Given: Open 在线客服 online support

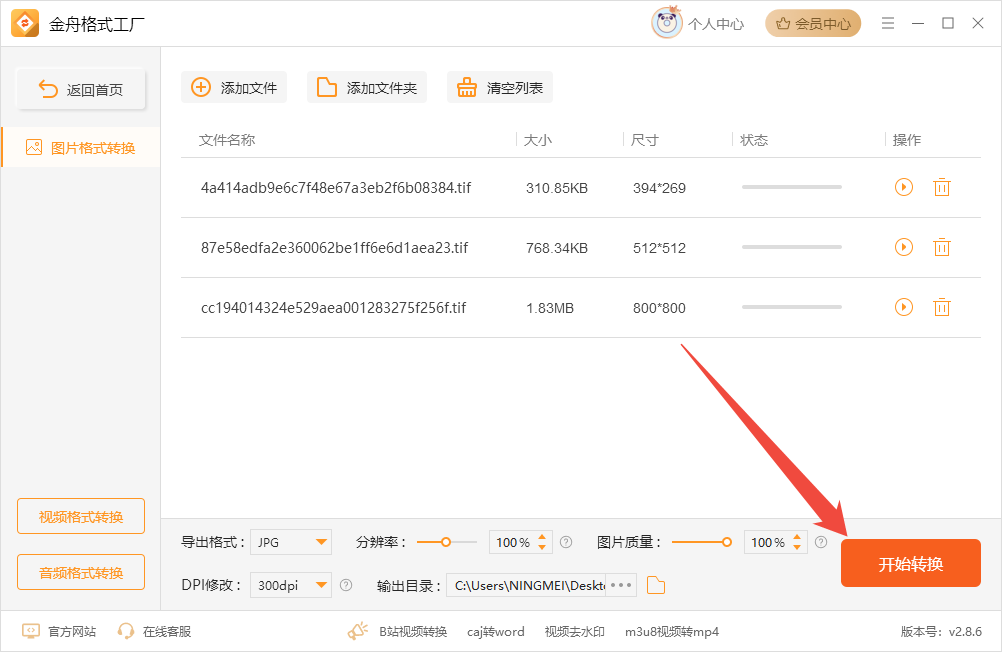Looking at the screenshot, I should [x=154, y=632].
